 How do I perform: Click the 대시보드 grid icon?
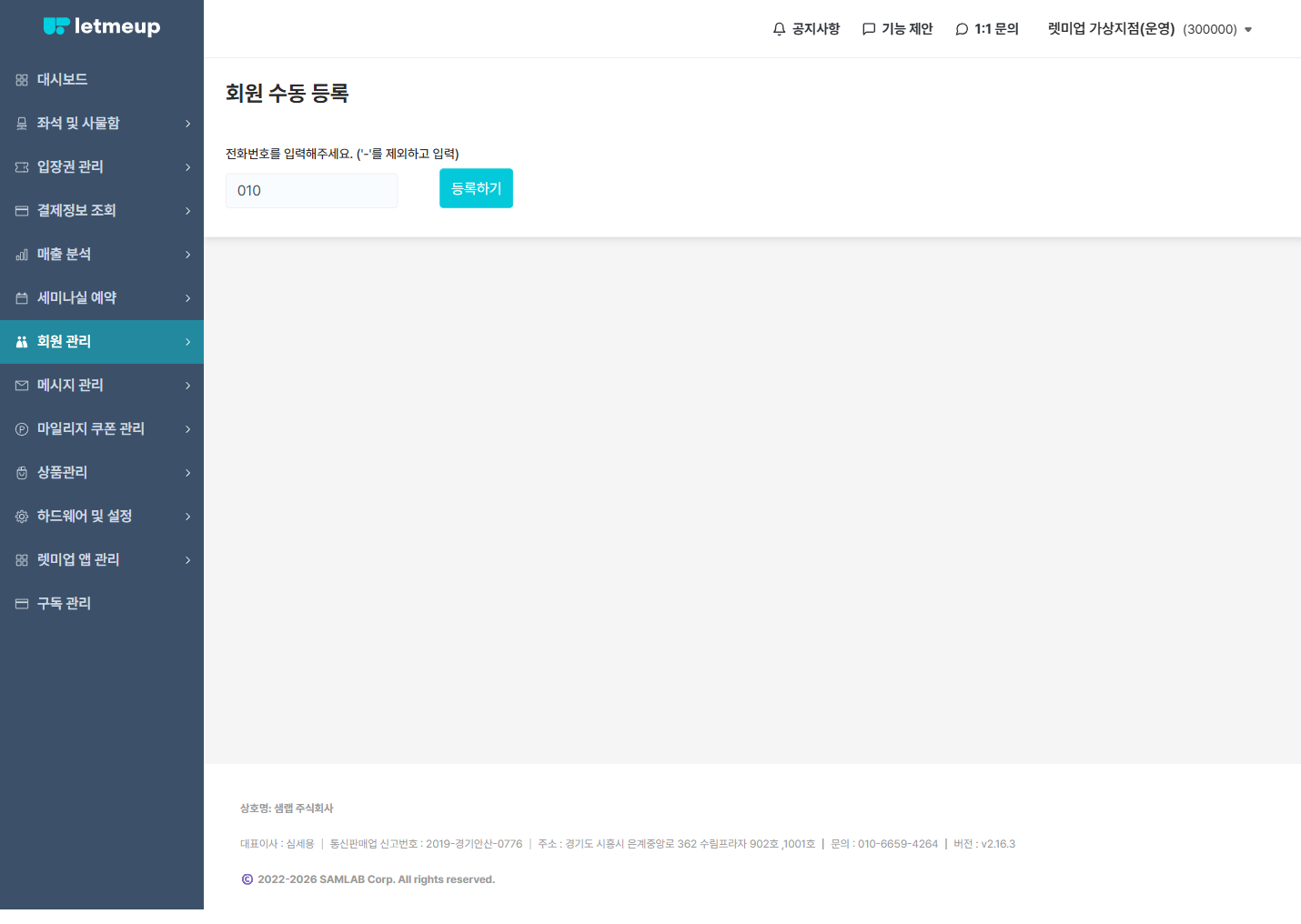(x=22, y=80)
